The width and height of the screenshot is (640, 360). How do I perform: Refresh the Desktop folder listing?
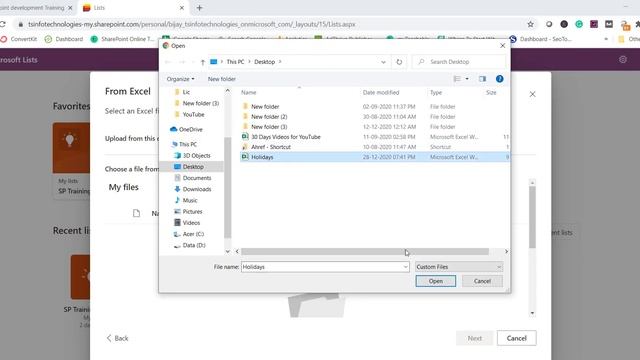click(x=399, y=62)
